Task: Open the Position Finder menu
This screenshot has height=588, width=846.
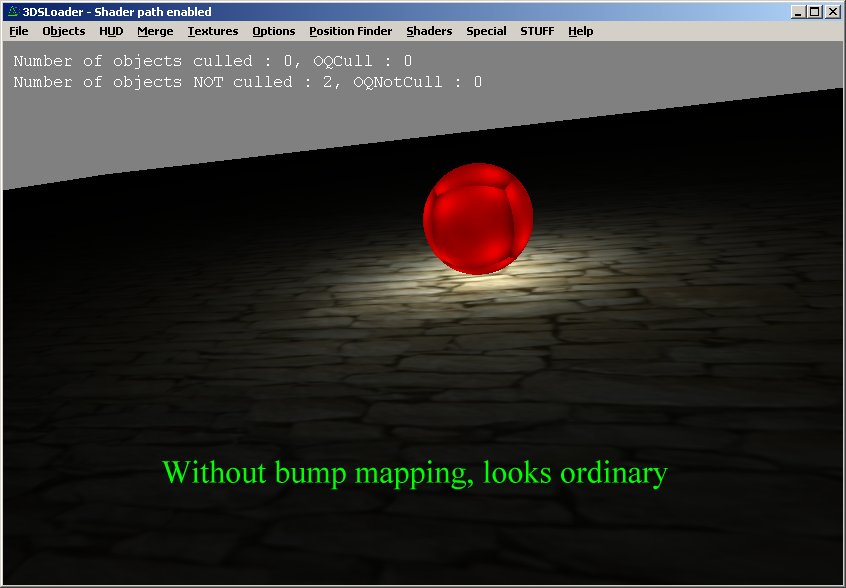Action: pyautogui.click(x=351, y=31)
